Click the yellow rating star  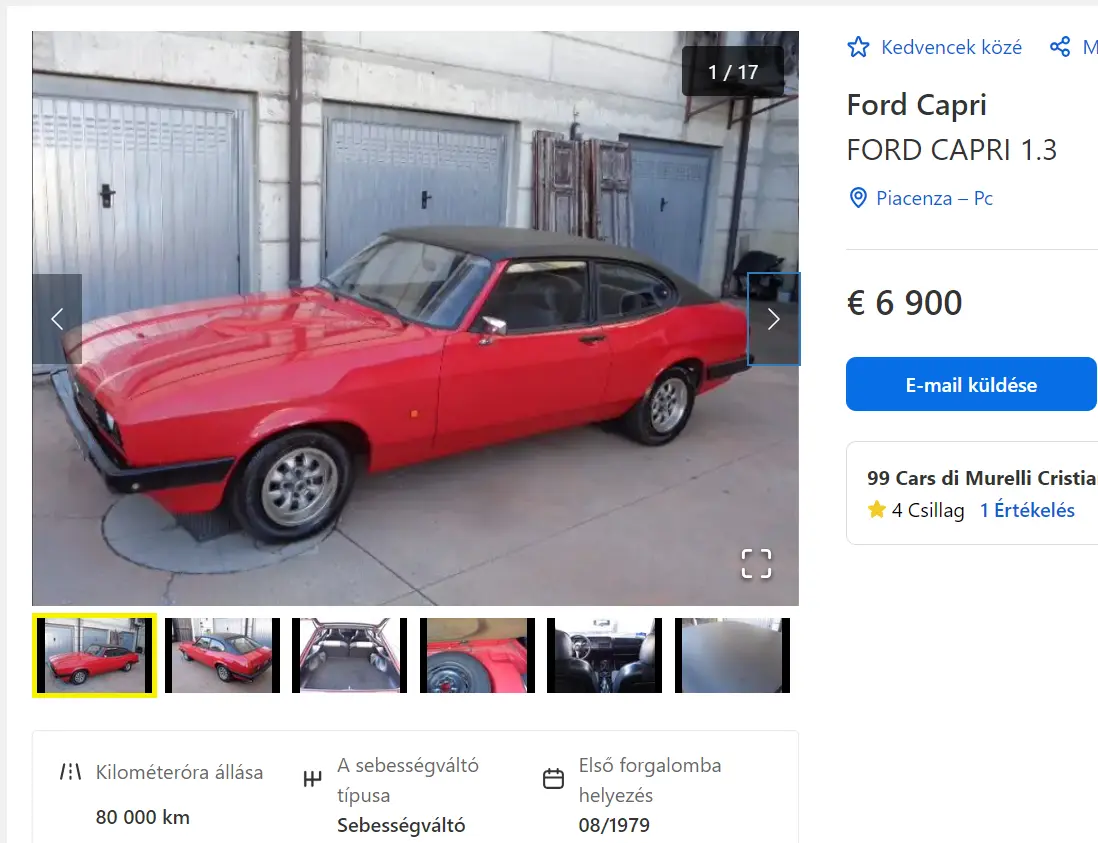click(x=876, y=509)
